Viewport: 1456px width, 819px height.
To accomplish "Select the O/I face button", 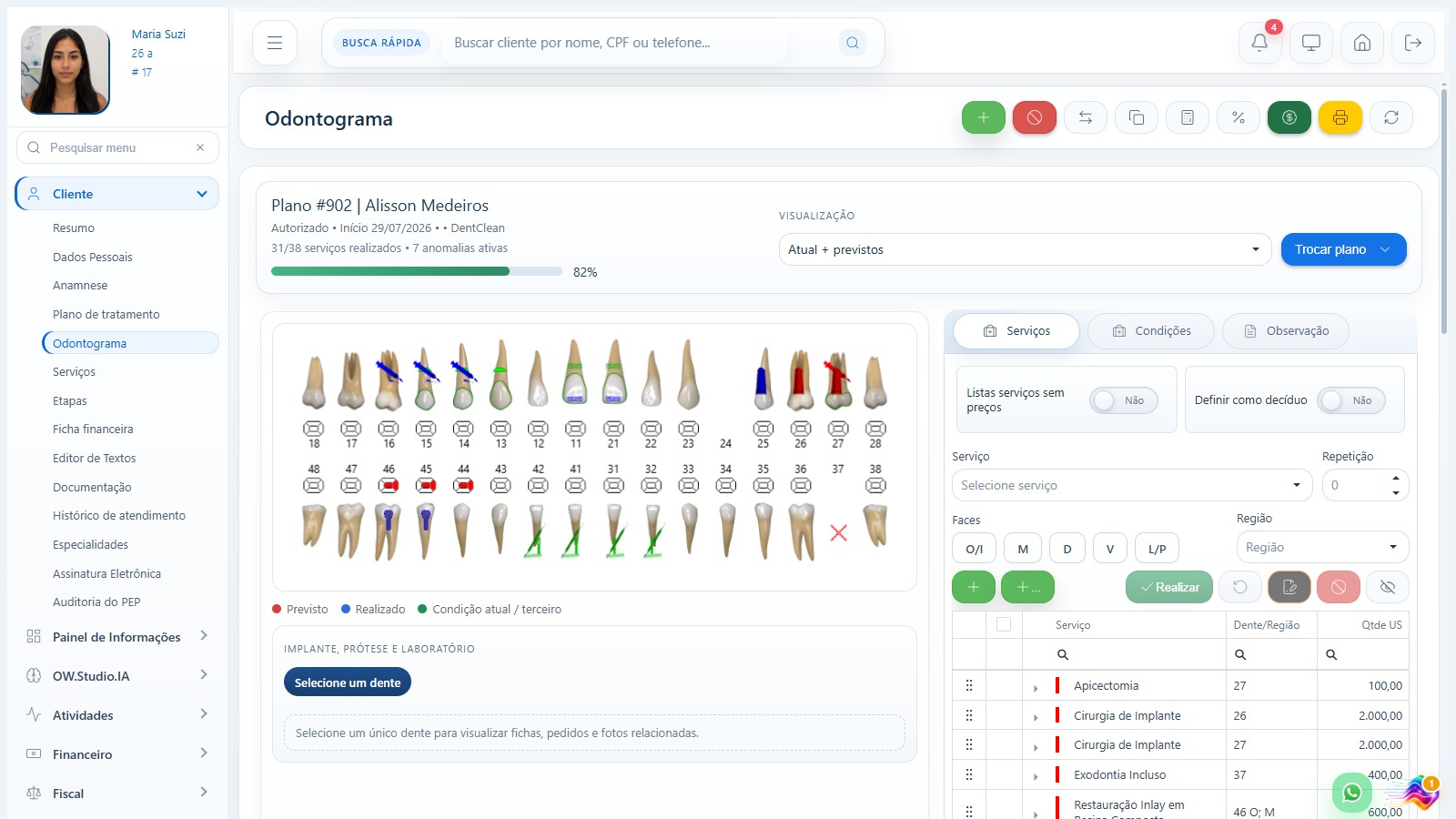I will point(975,549).
